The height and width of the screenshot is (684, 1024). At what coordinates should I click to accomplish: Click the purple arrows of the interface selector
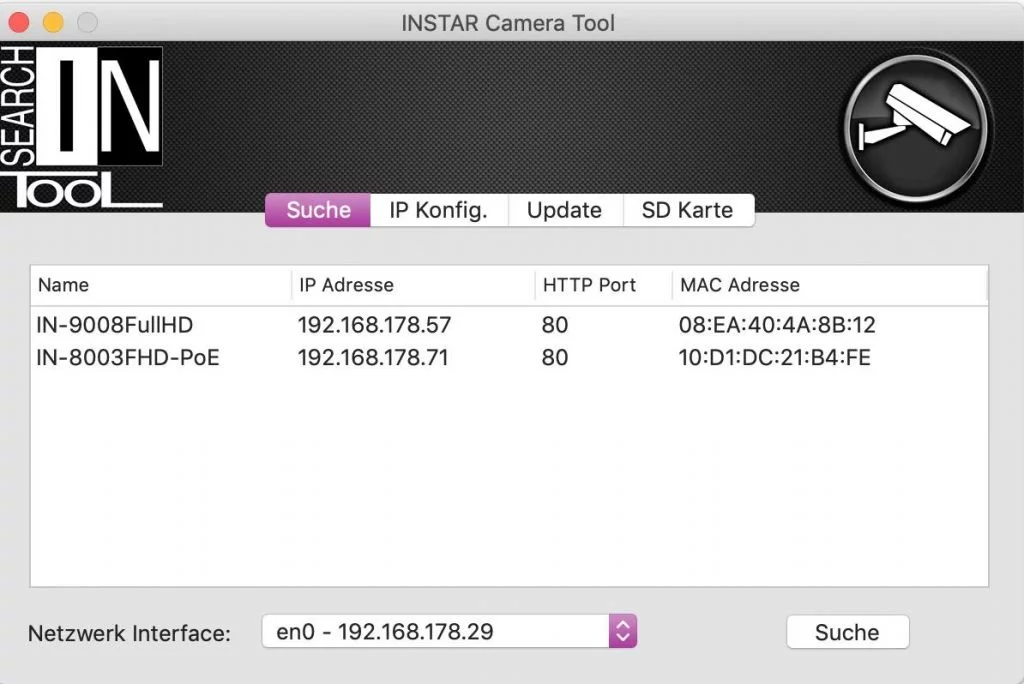623,632
